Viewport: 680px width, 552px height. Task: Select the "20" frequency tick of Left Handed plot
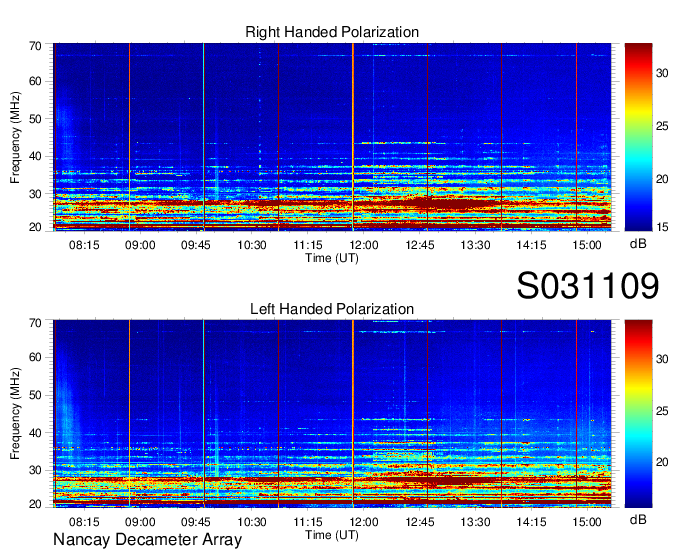(x=35, y=504)
